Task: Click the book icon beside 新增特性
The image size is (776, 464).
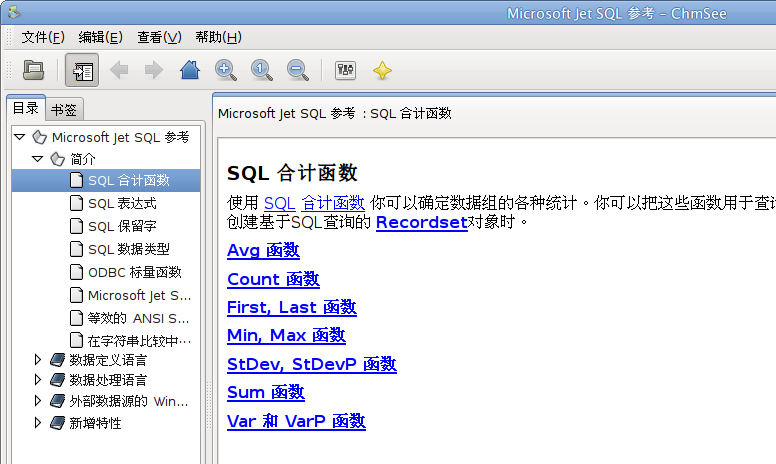Action: coord(58,423)
